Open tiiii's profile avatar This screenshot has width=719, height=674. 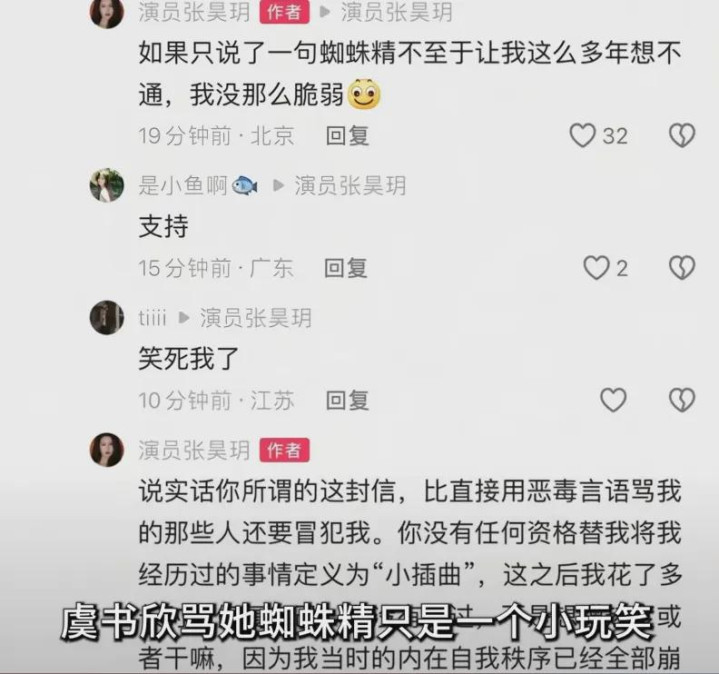(x=107, y=317)
